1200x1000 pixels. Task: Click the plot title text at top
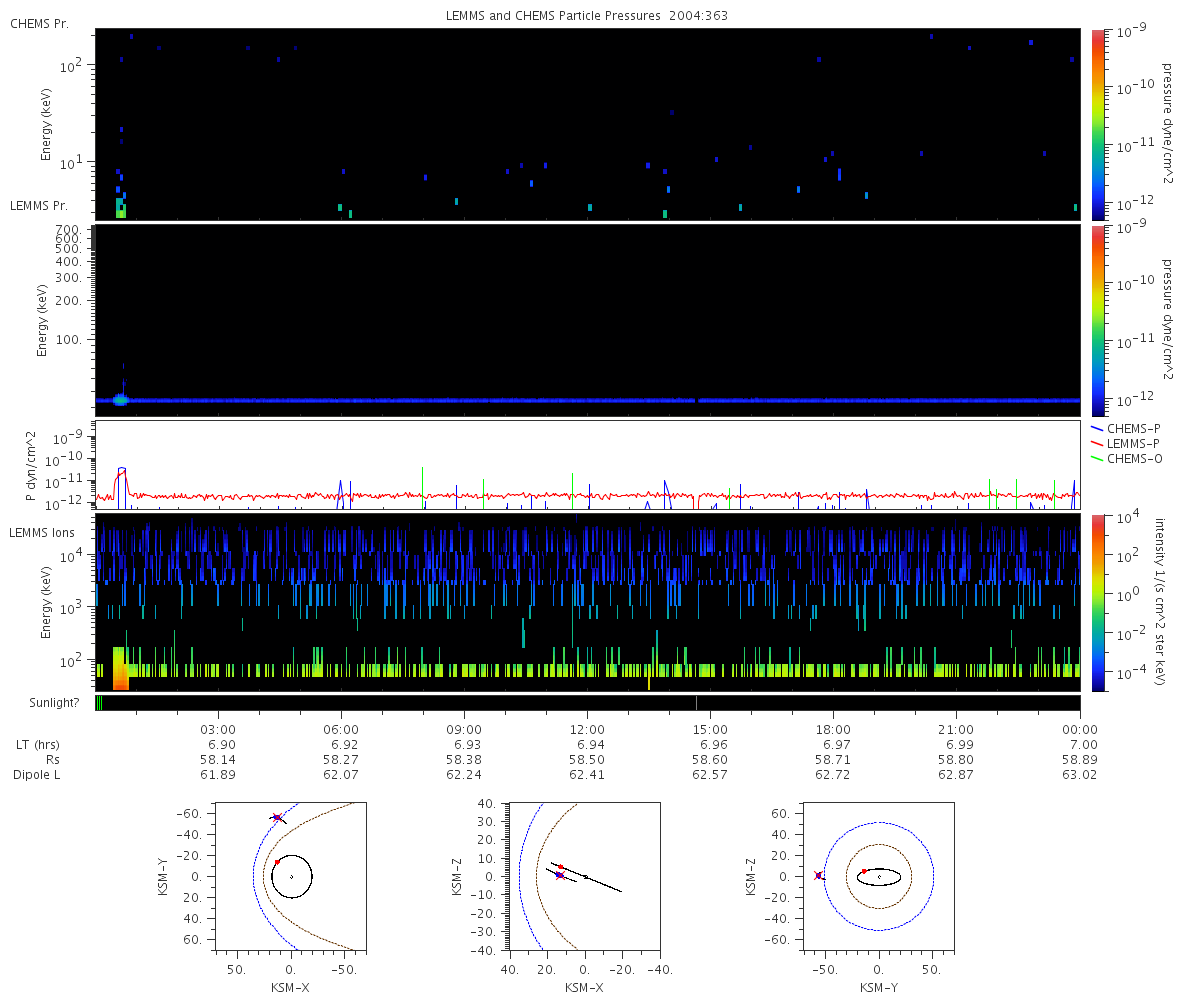coord(587,16)
